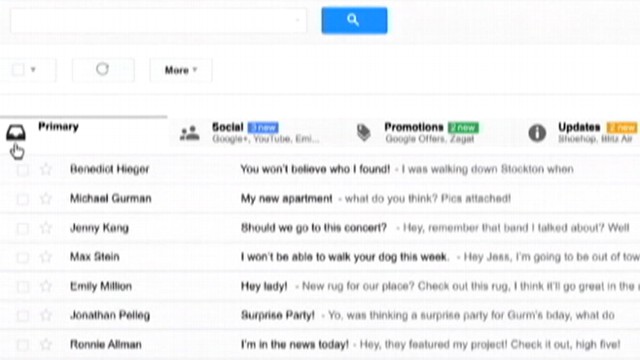This screenshot has height=360, width=640.
Task: Click the Primary inbox tray icon
Action: click(x=16, y=133)
